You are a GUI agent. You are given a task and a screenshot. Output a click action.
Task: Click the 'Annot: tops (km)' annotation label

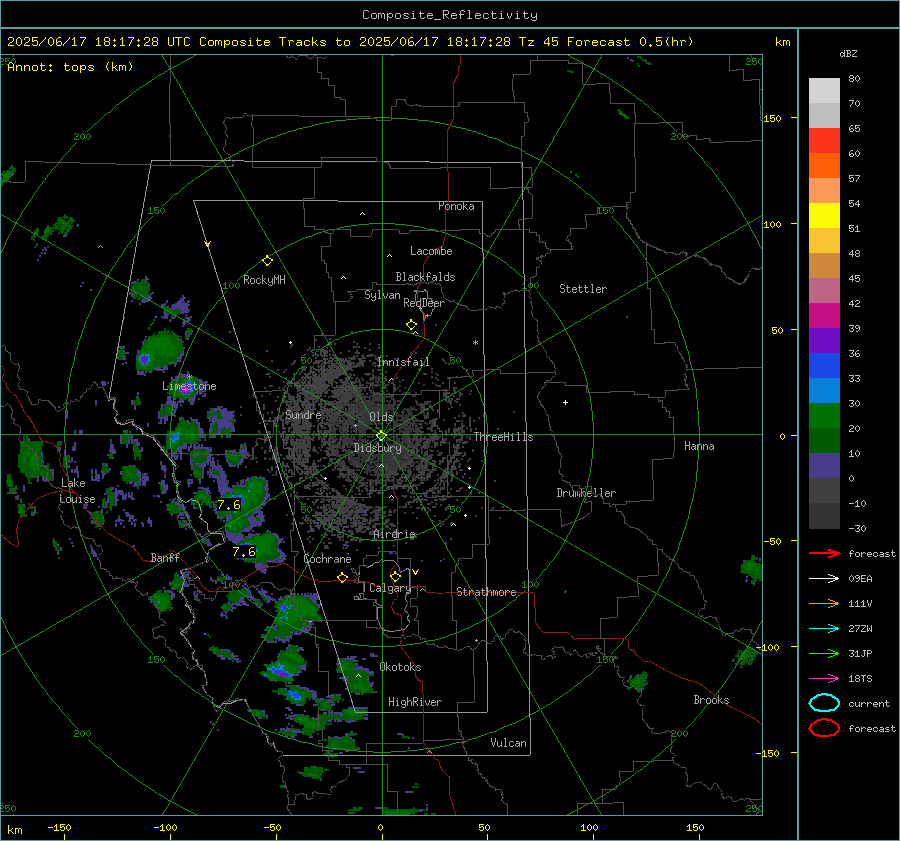coord(70,67)
